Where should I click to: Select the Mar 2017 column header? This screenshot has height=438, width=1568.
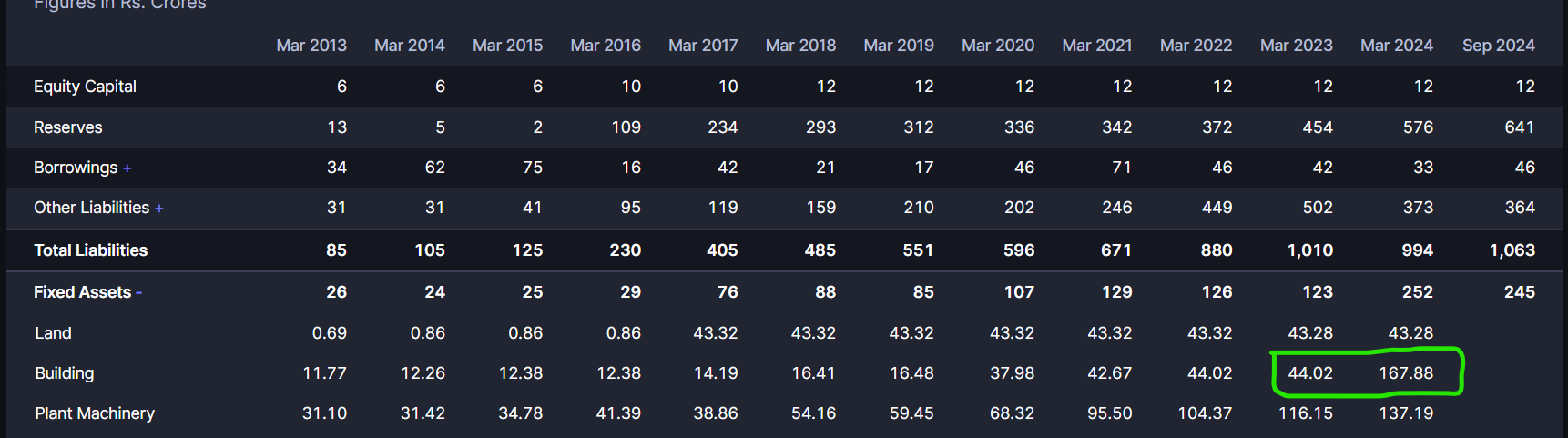[x=703, y=46]
